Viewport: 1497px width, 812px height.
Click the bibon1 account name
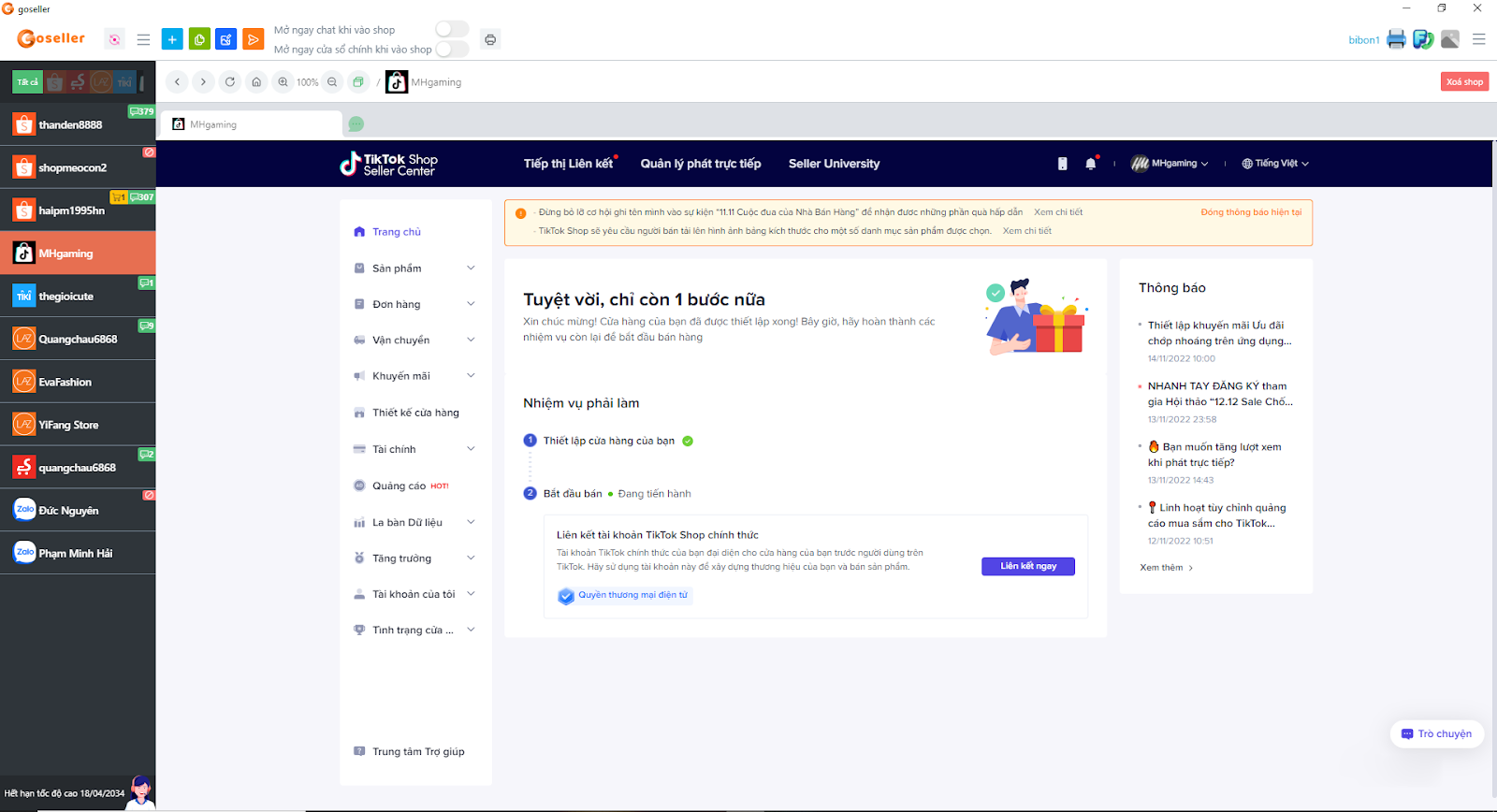[1363, 40]
